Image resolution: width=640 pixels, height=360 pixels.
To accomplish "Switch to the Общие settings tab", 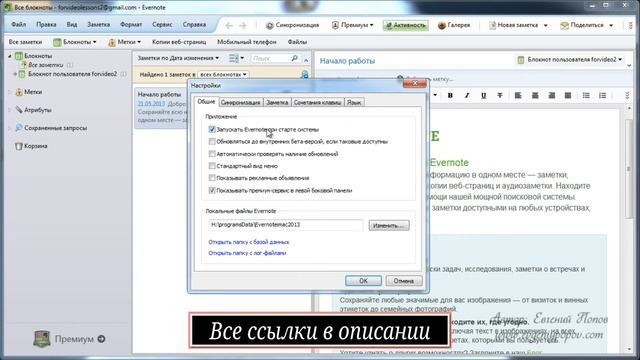I will (x=206, y=102).
